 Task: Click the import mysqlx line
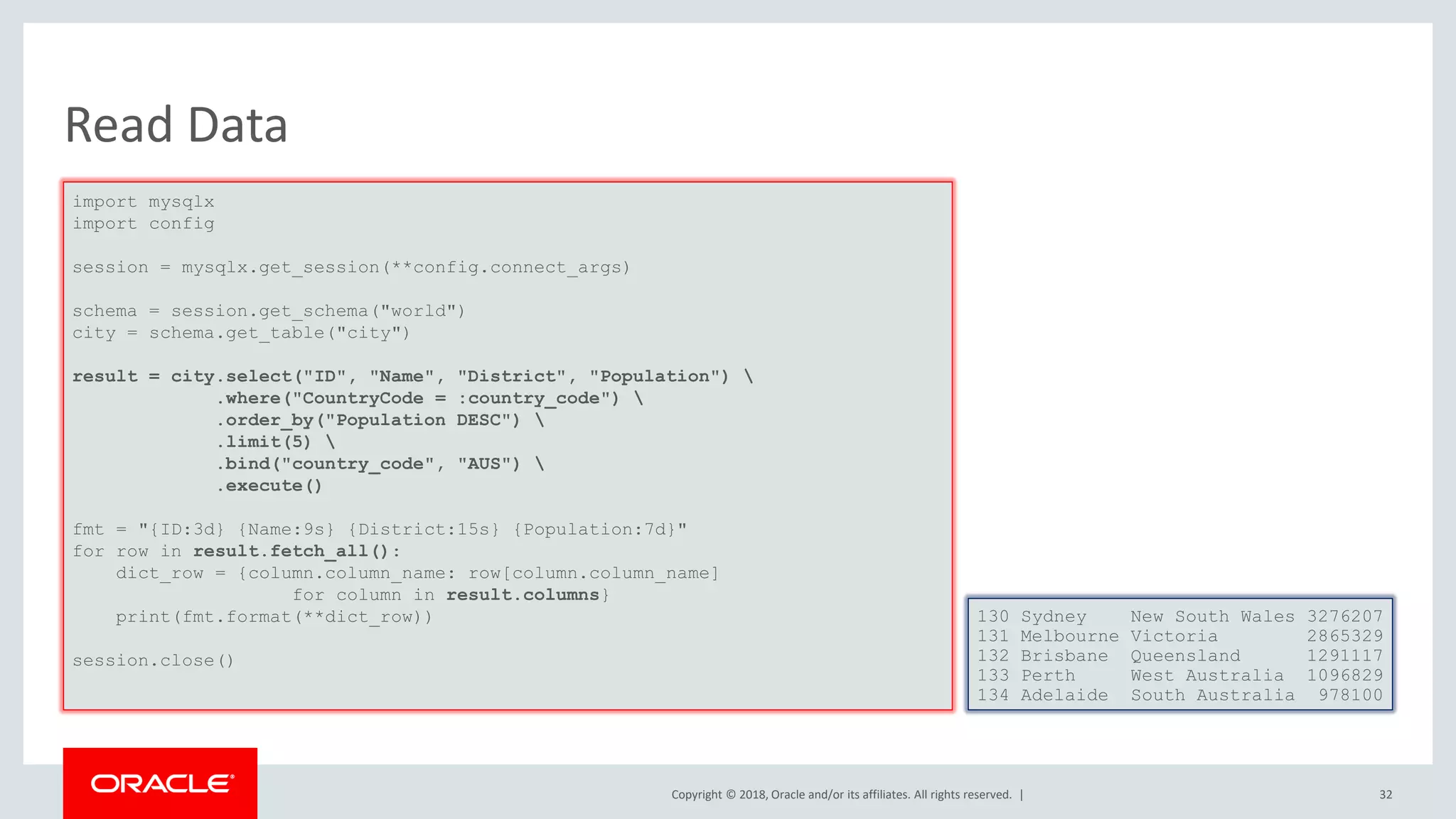143,202
